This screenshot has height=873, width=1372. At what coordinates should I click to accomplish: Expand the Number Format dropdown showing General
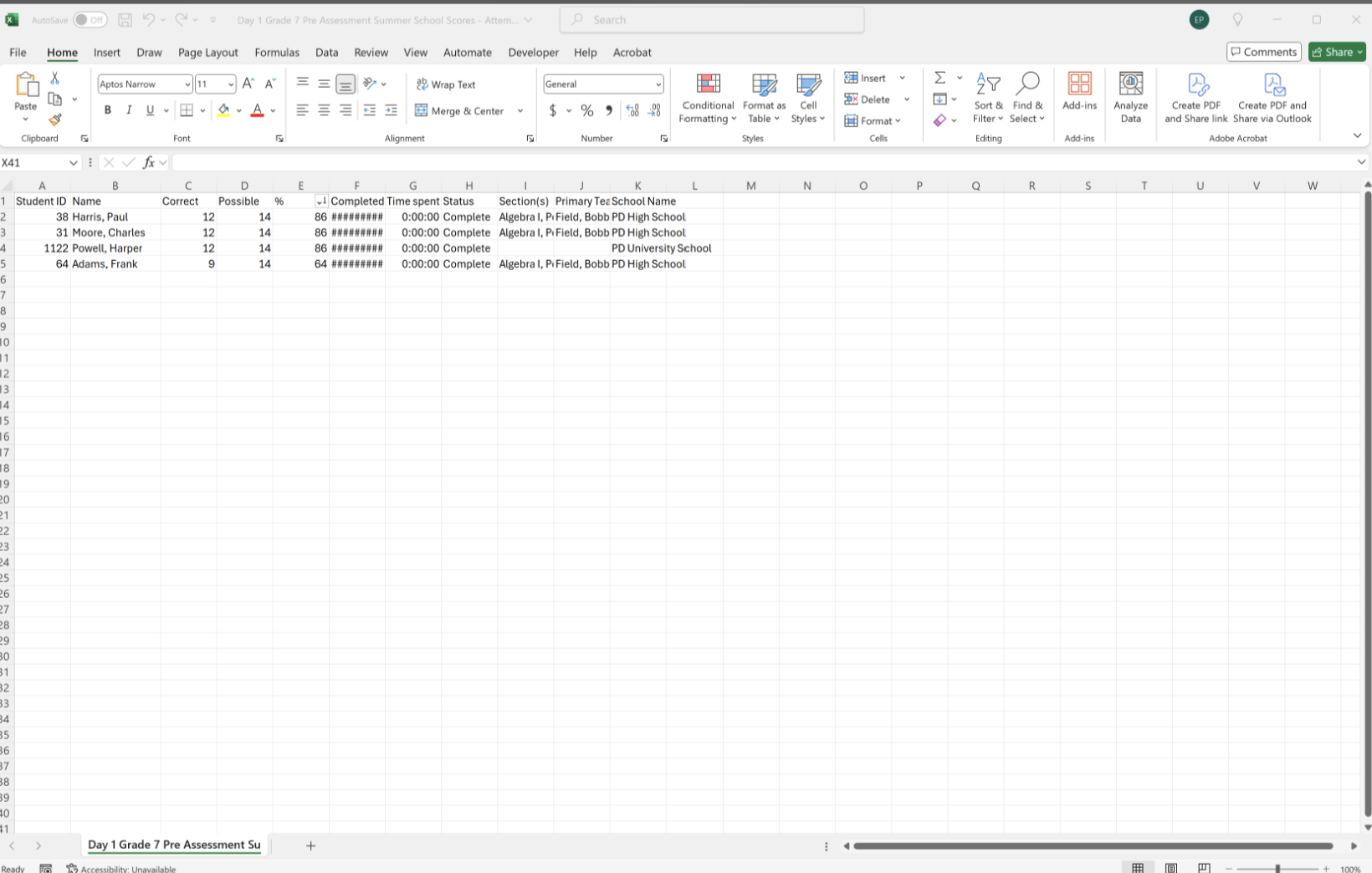point(660,84)
